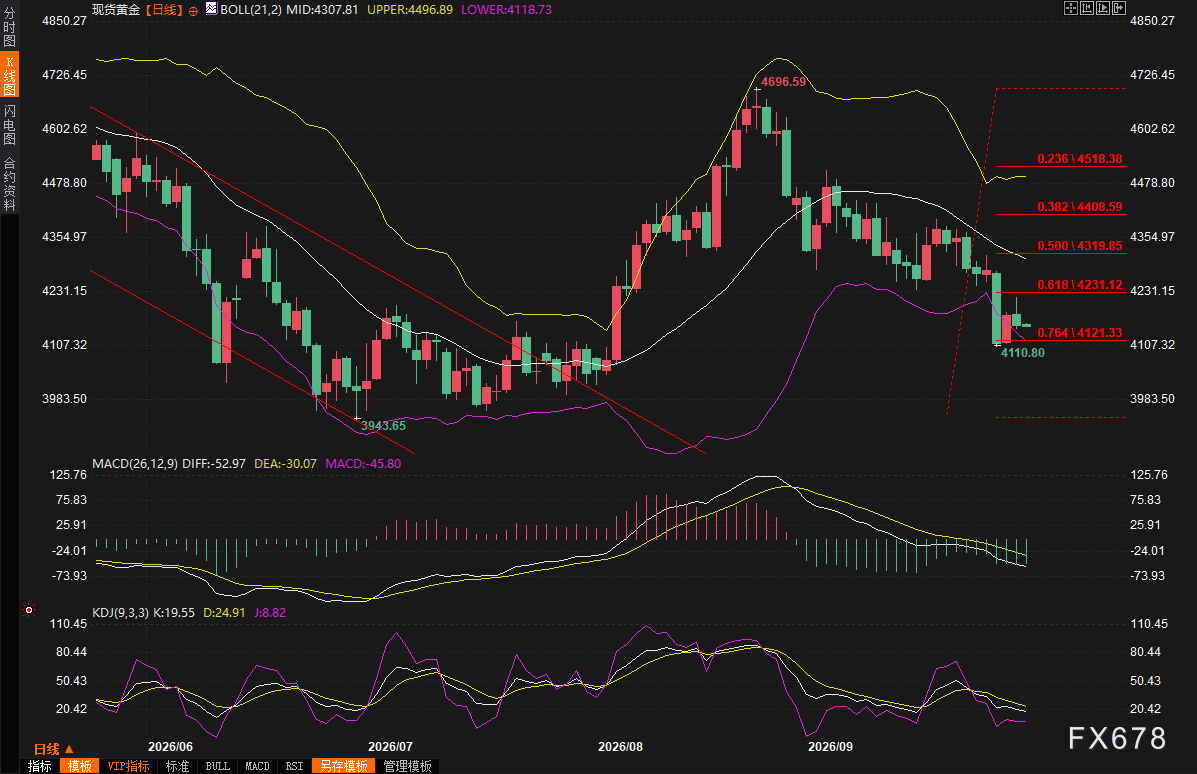The image size is (1197, 774).
Task: Click the 另存模板 save template button
Action: pos(344,766)
